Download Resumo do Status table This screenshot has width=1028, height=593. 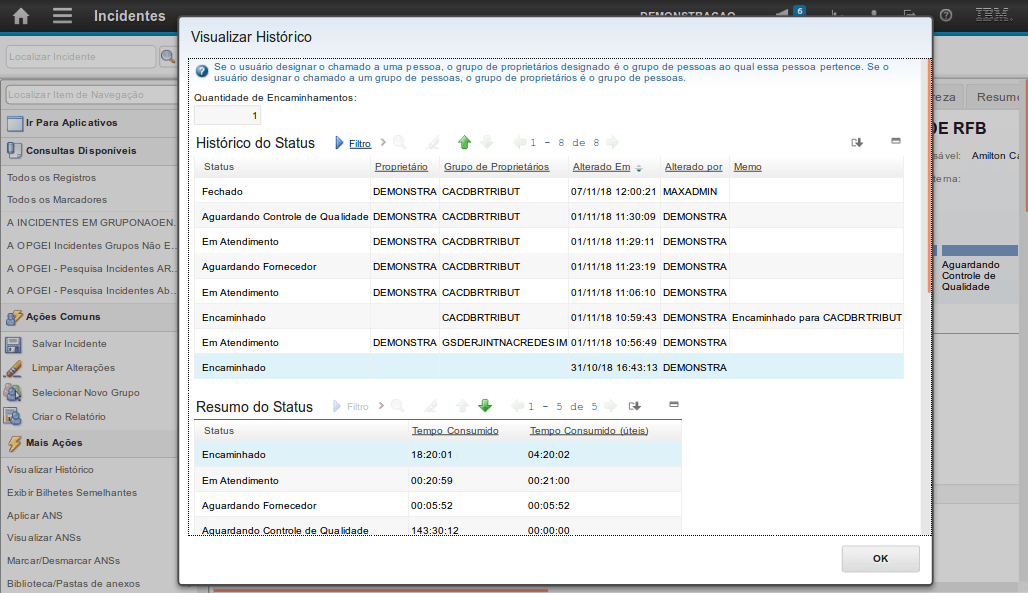pyautogui.click(x=635, y=406)
